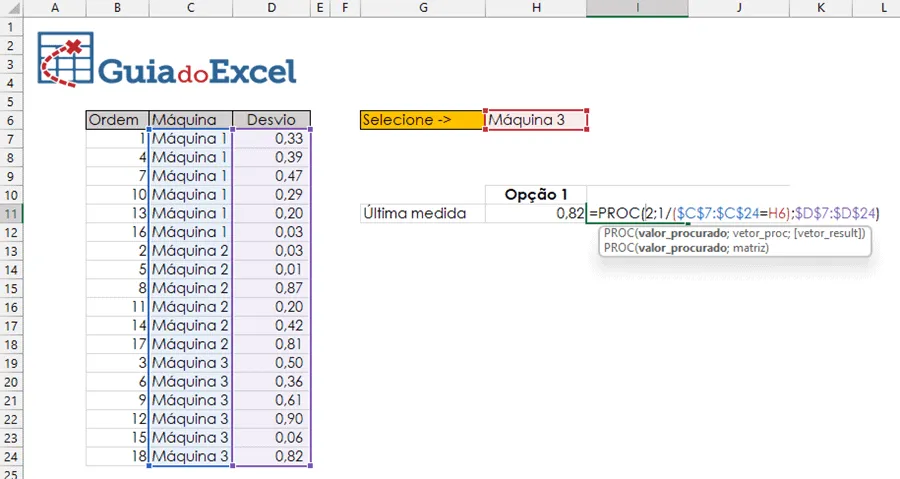This screenshot has height=479, width=900.
Task: Click the Selecione -> orange cell
Action: click(422, 120)
